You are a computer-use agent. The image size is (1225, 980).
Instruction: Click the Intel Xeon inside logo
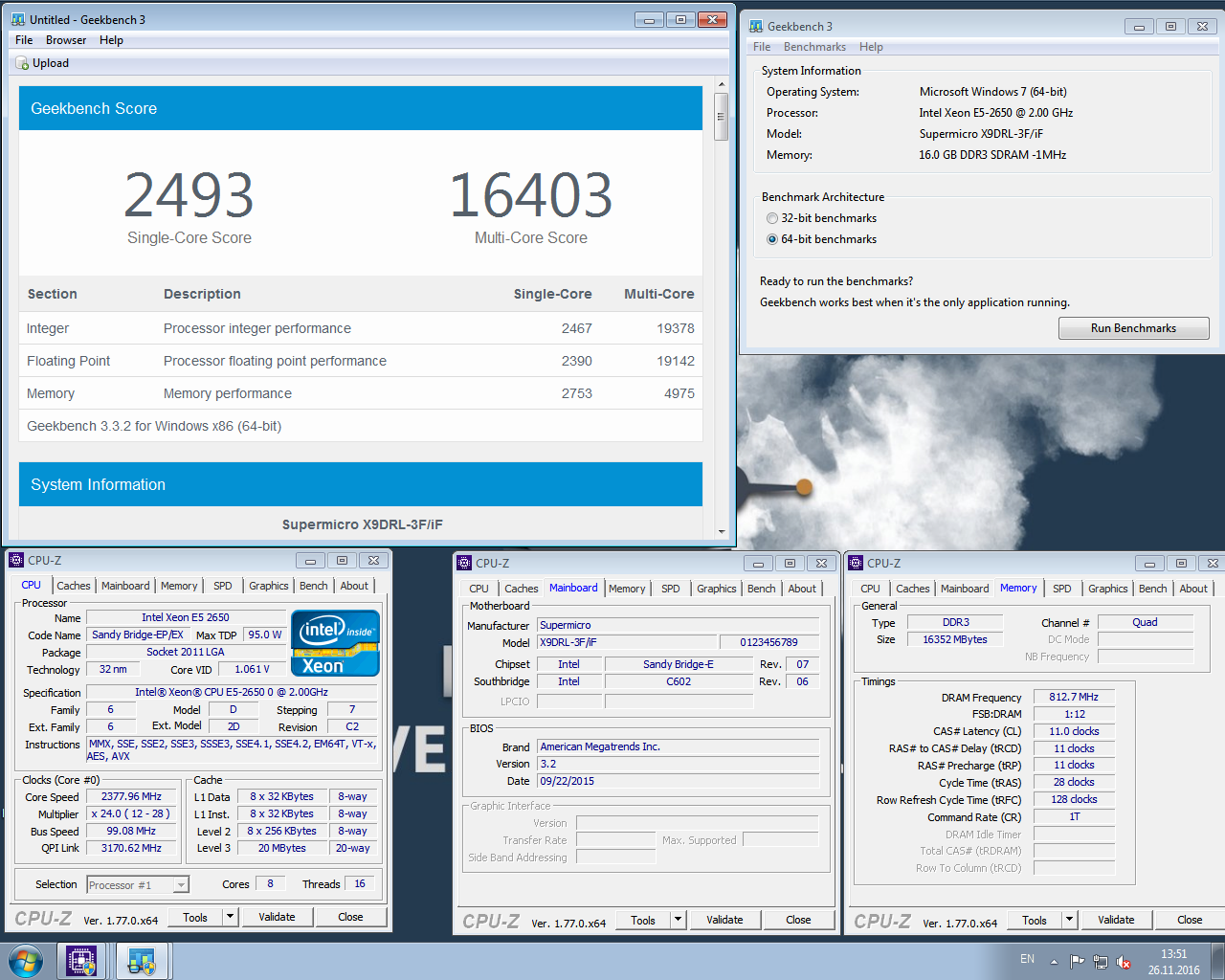pos(335,643)
